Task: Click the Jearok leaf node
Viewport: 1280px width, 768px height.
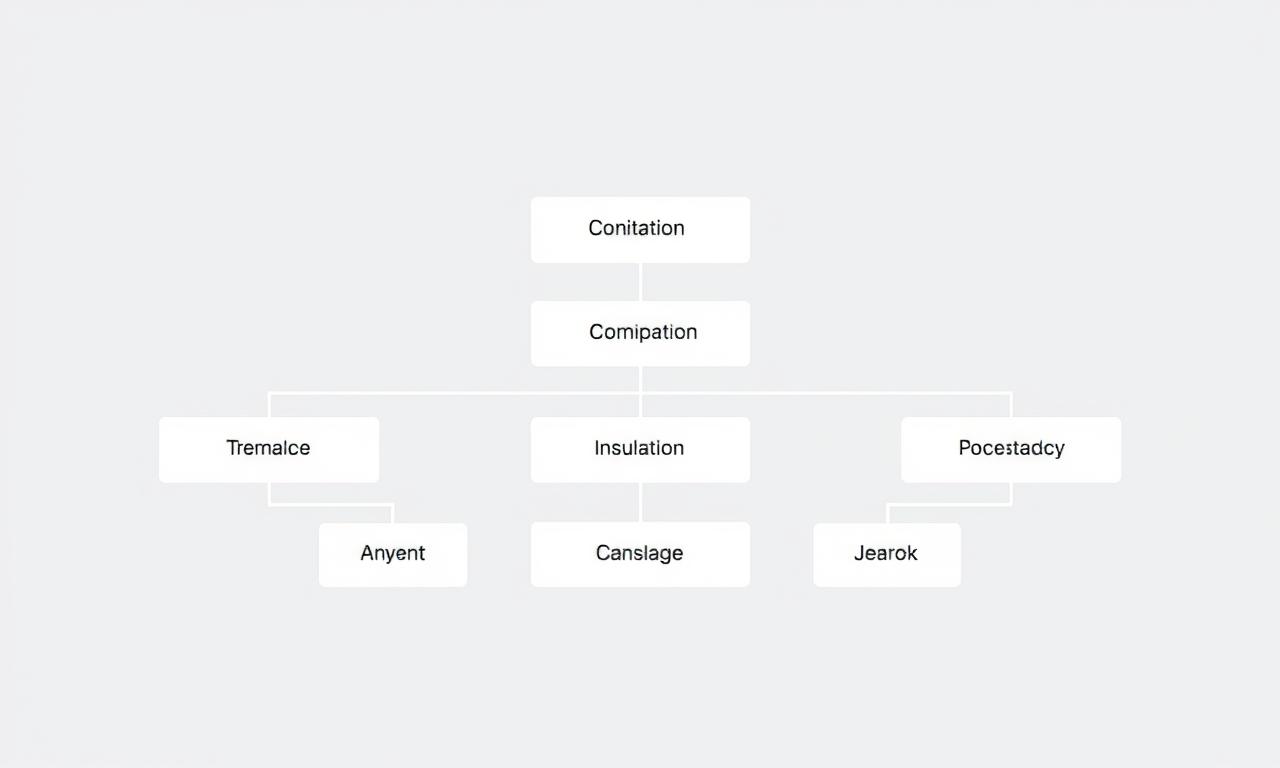Action: [x=886, y=554]
